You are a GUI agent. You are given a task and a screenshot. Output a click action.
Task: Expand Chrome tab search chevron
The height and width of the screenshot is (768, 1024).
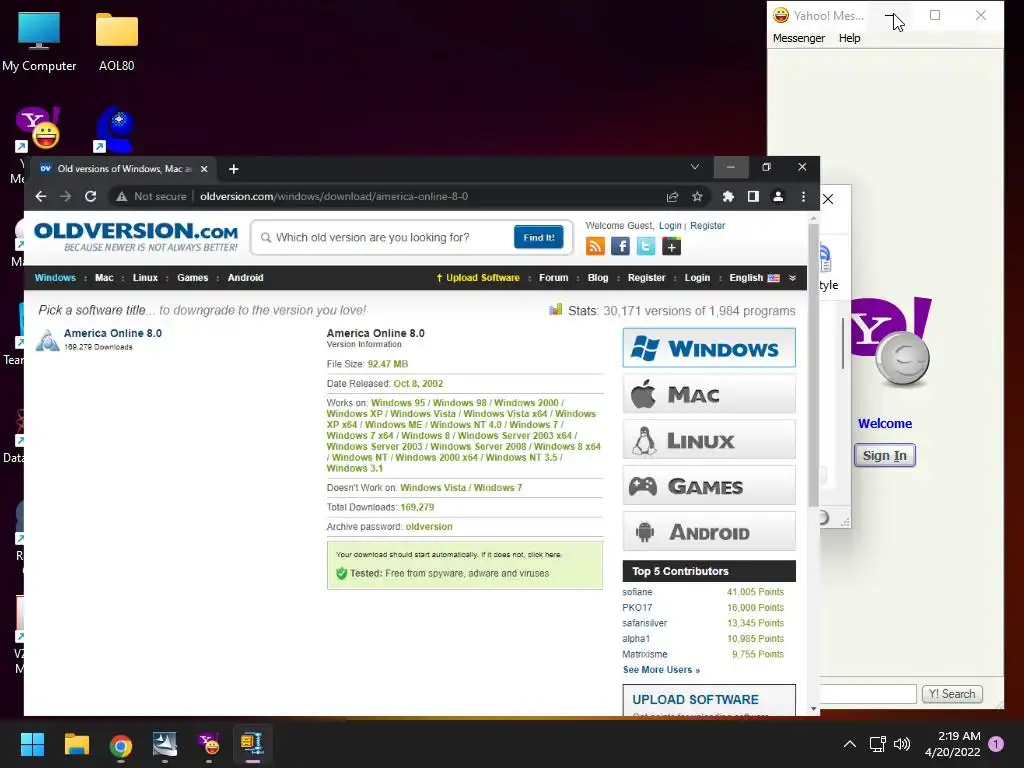[x=695, y=167]
